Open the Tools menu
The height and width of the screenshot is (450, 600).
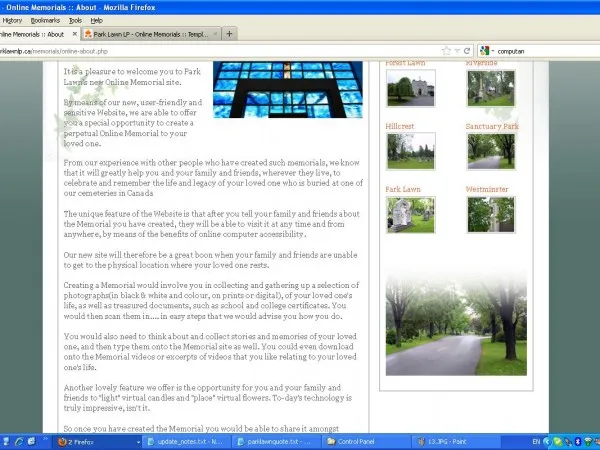pos(75,20)
